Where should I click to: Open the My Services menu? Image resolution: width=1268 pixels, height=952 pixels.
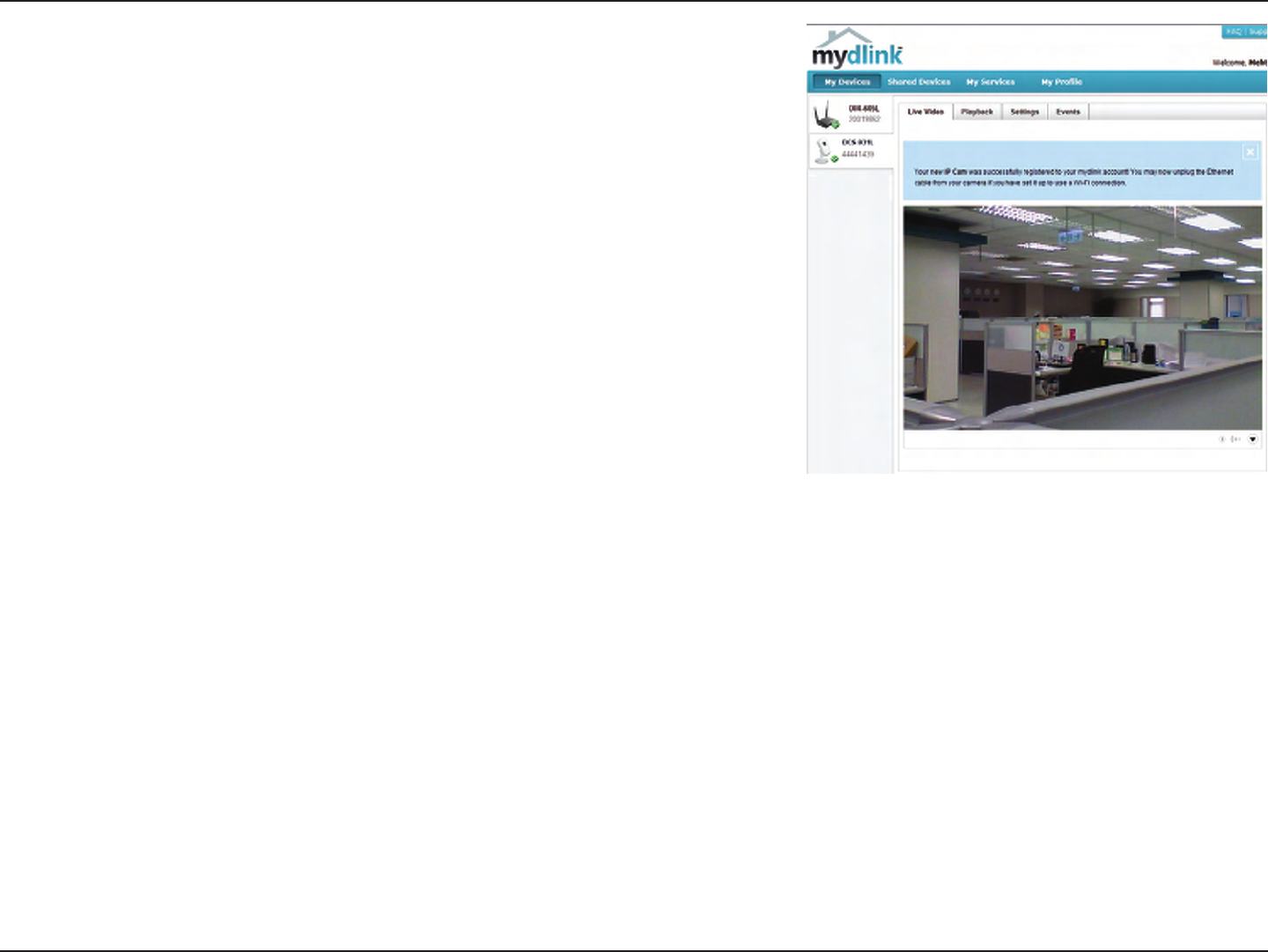(991, 82)
